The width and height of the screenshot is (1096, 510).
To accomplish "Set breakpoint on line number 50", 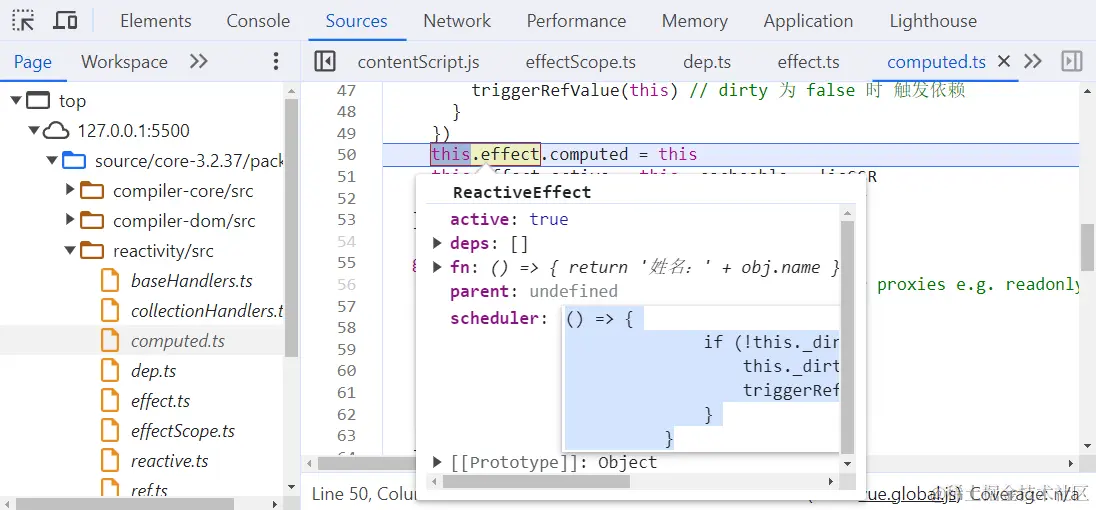I will [346, 154].
